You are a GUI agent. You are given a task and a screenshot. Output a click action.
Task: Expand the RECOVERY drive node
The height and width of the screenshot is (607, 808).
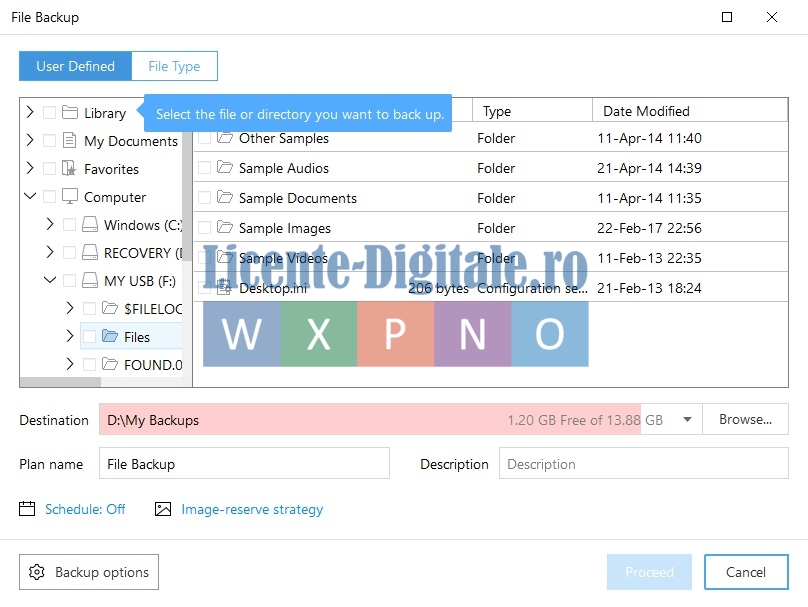tap(49, 252)
